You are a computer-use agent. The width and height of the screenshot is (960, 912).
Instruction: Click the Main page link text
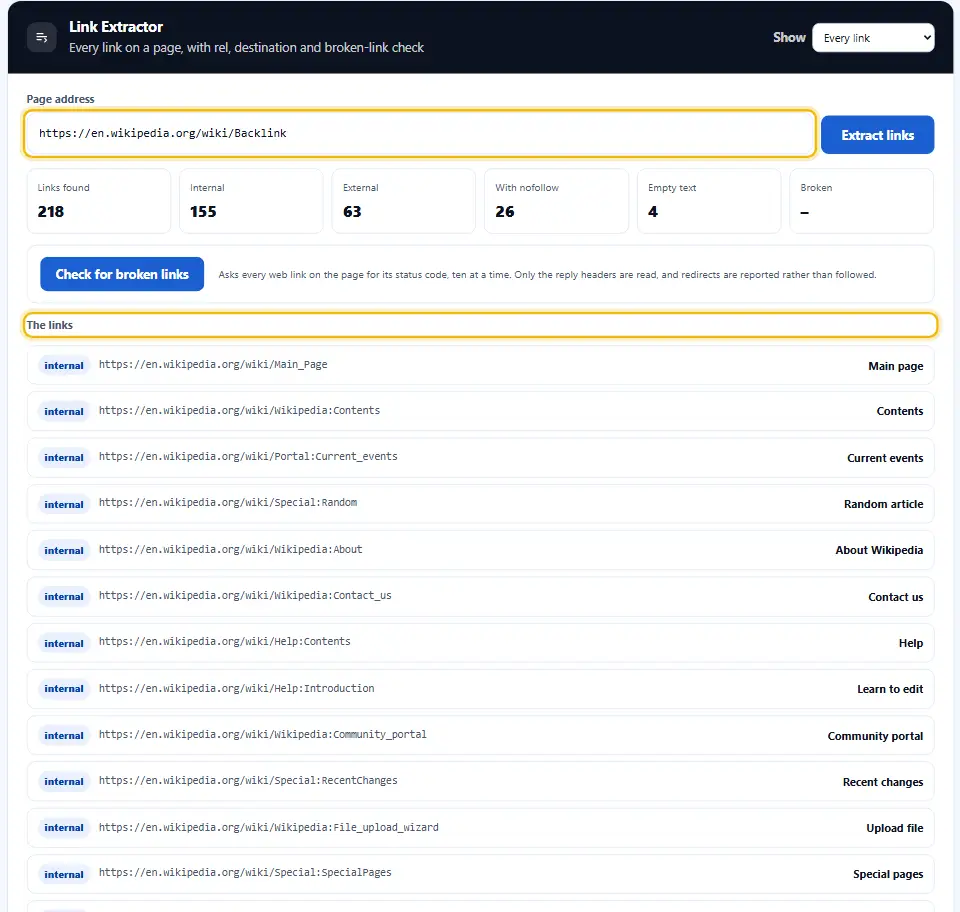click(x=895, y=366)
